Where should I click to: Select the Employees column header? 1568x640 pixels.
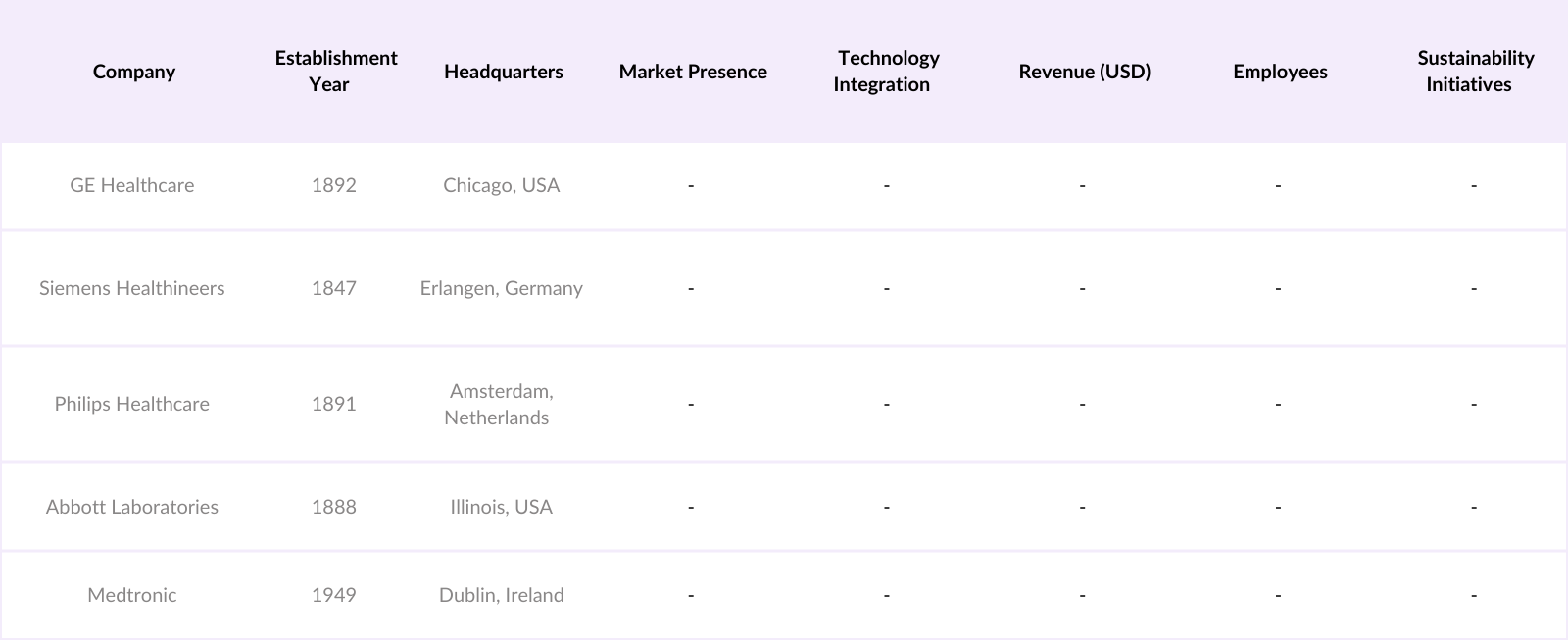(1280, 72)
